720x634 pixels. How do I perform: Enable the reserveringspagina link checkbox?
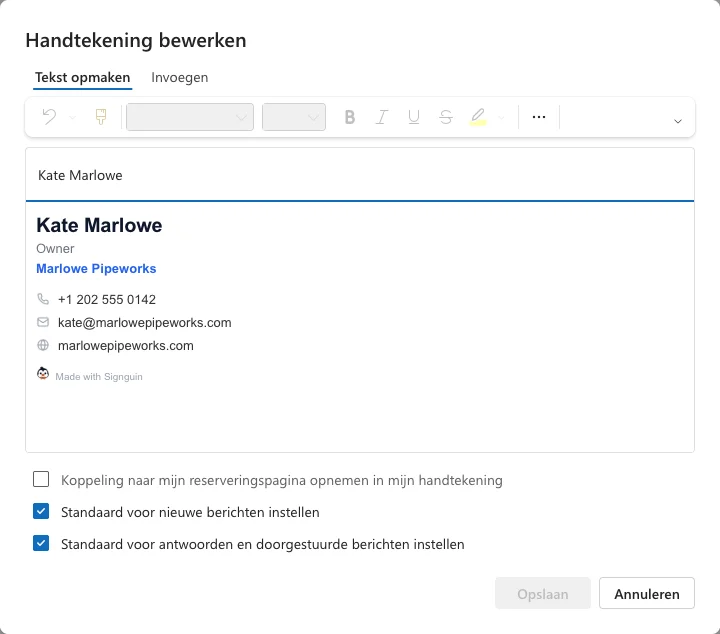coord(41,479)
